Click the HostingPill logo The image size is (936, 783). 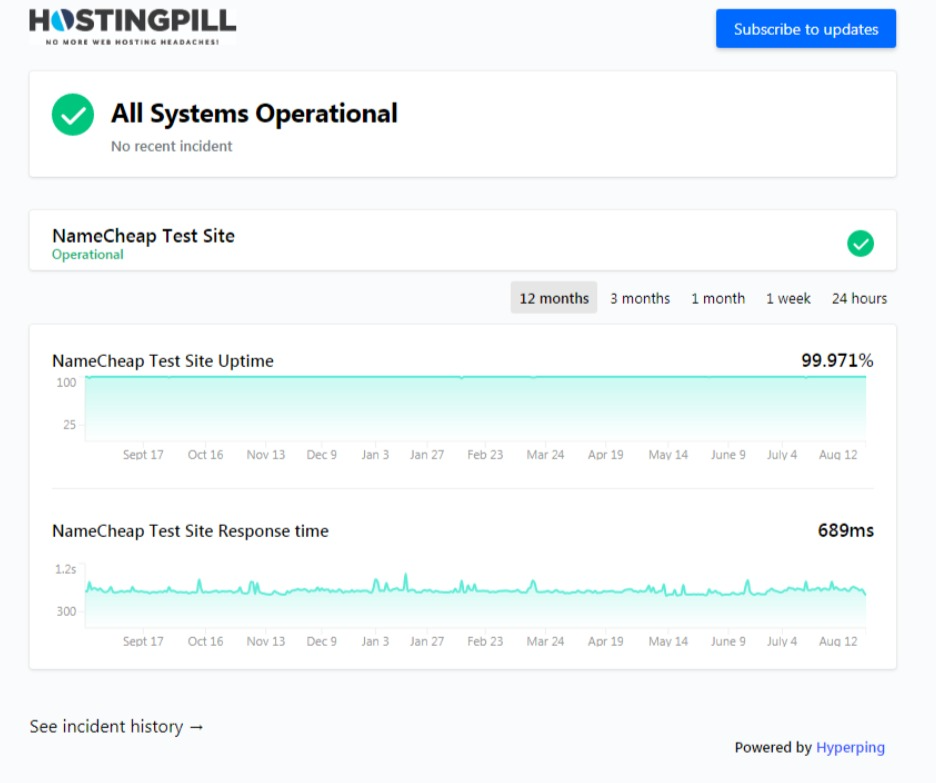133,27
